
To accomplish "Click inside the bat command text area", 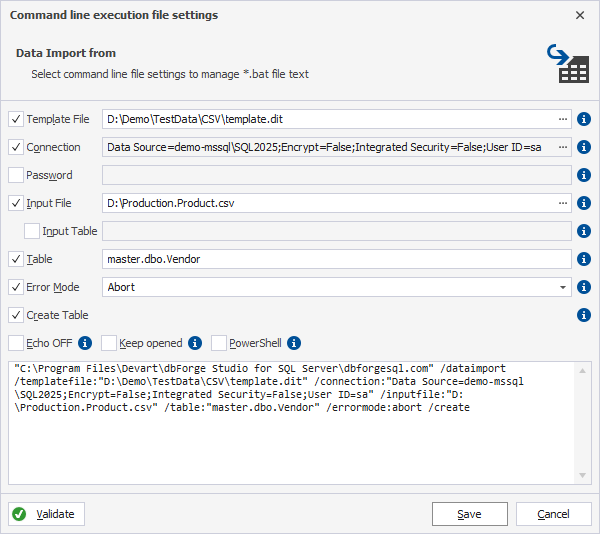I will 292,423.
